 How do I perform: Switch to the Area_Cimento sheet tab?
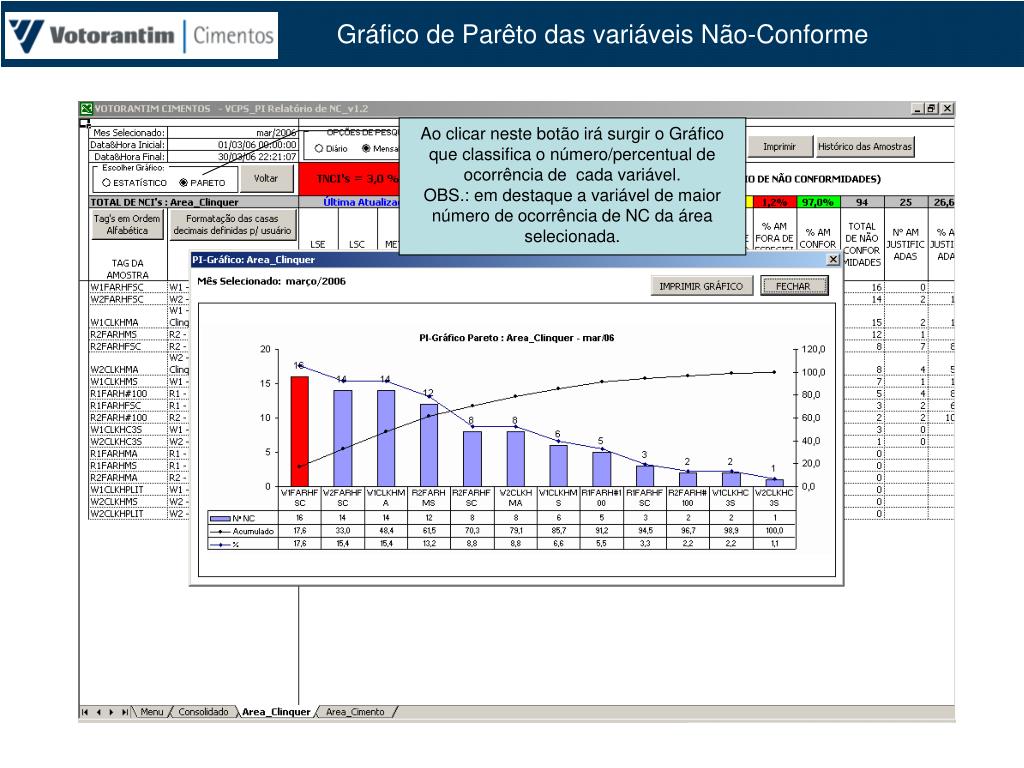pyautogui.click(x=355, y=712)
